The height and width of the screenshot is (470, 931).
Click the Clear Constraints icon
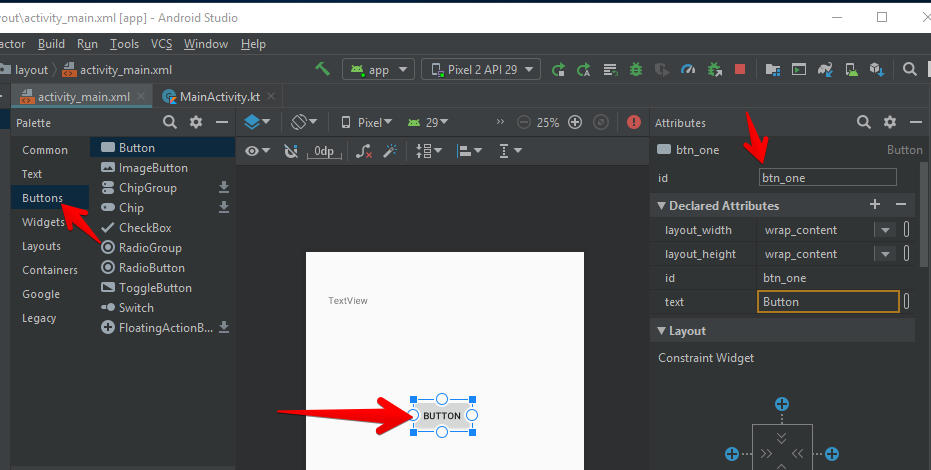tap(364, 151)
